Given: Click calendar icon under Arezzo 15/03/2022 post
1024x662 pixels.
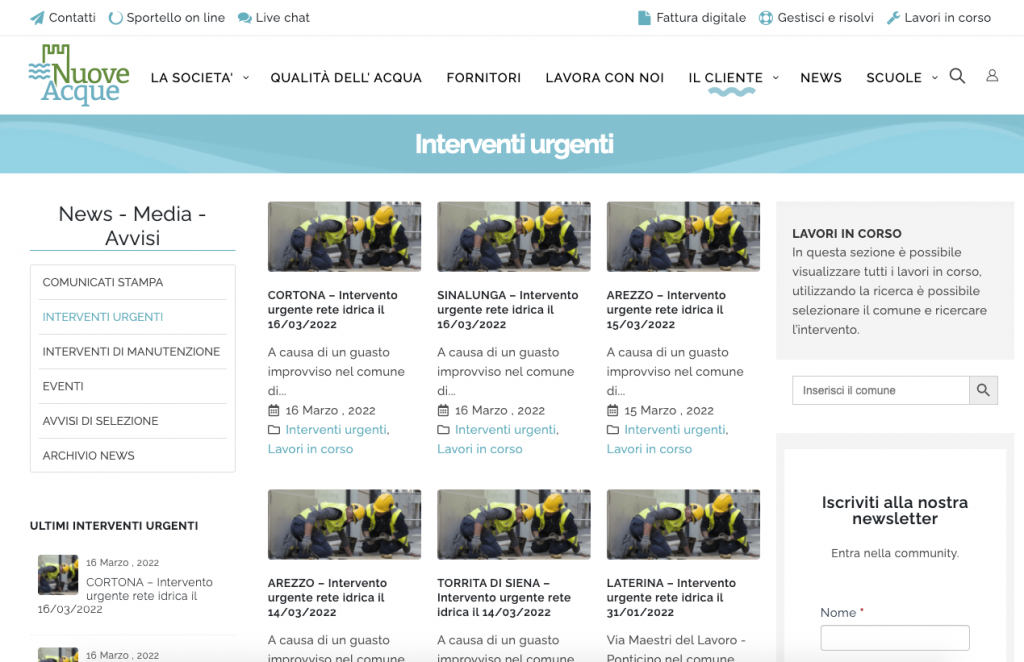Looking at the screenshot, I should point(613,411).
